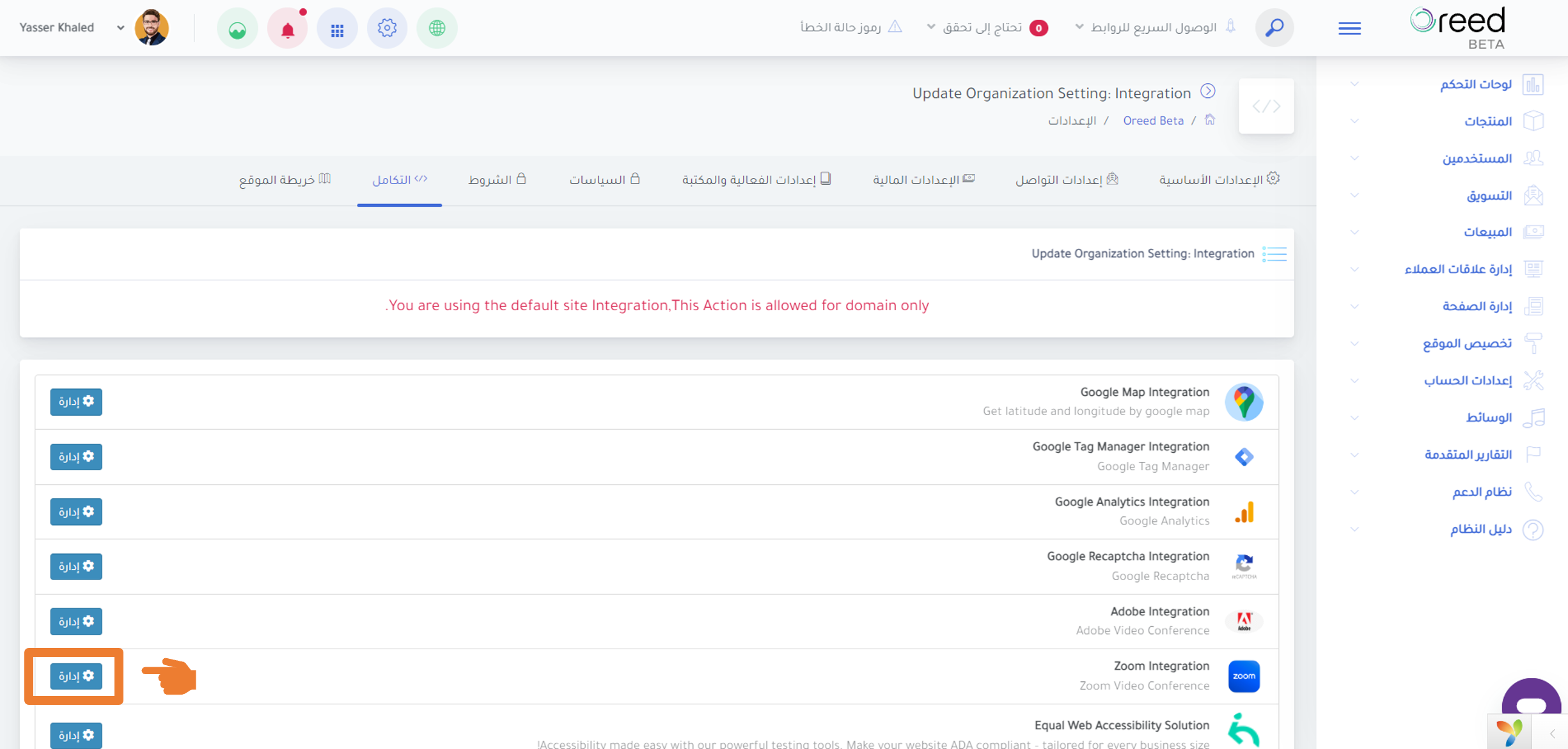
Task: Open the Oreed Beta breadcrumb link
Action: [1153, 121]
